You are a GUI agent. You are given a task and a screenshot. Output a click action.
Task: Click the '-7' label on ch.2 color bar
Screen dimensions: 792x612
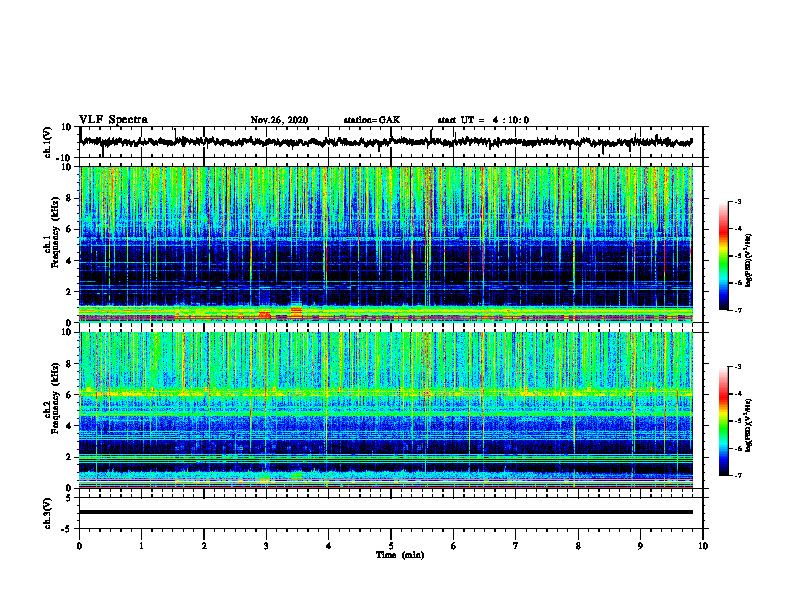(x=738, y=476)
